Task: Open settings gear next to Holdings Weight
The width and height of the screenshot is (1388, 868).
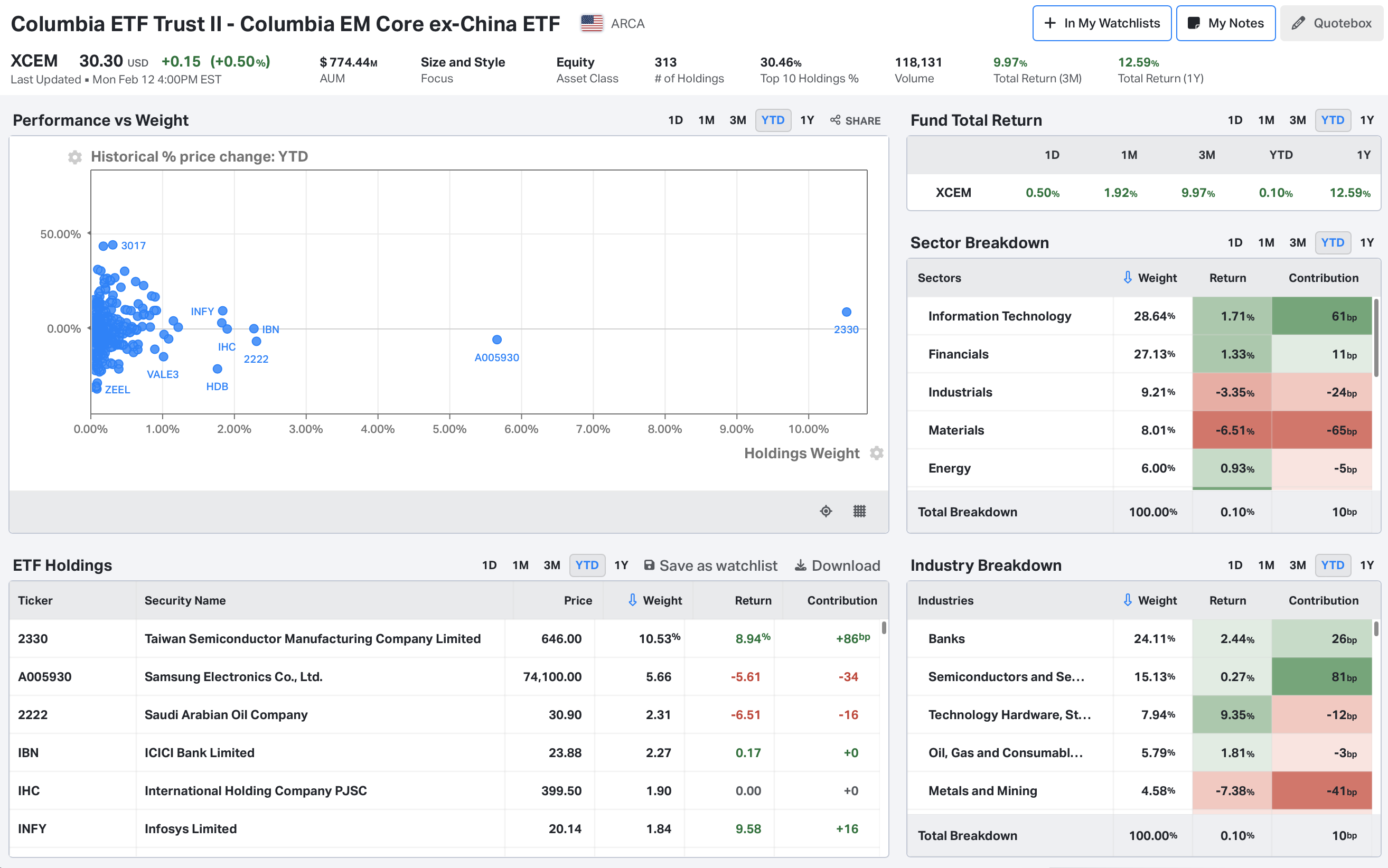Action: pos(876,453)
